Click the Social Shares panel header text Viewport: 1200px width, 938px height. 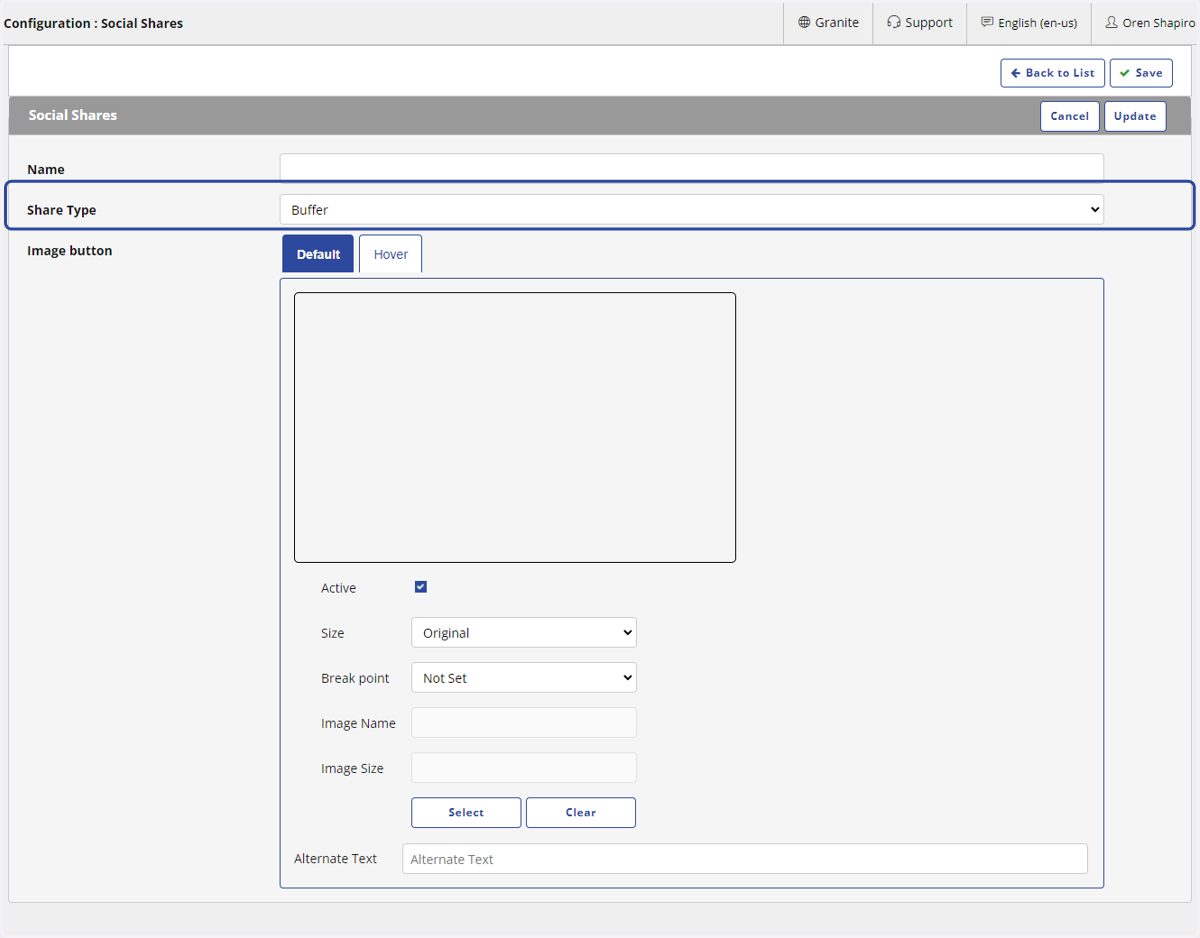[x=73, y=115]
